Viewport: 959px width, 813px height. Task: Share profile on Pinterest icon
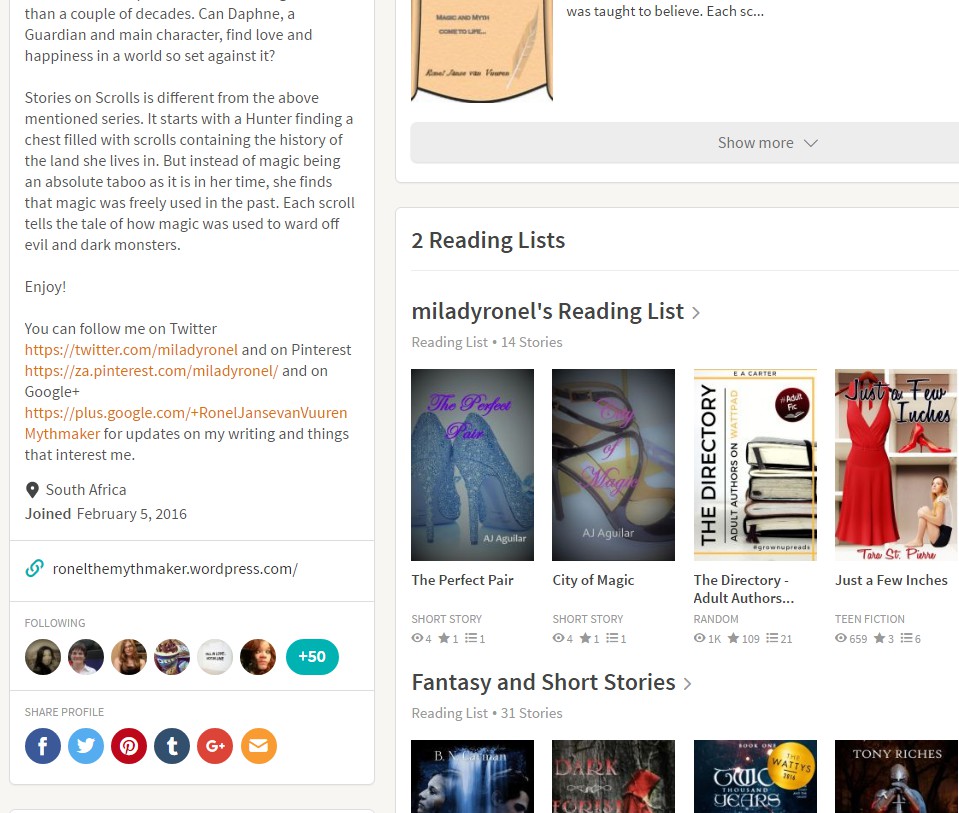coord(129,746)
